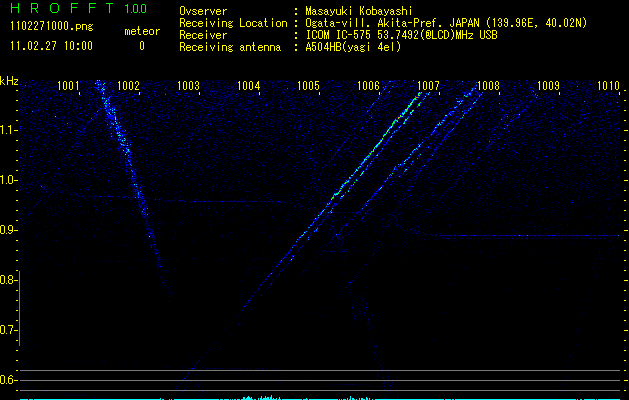Click time marker 1005
Image resolution: width=629 pixels, height=400 pixels.
308,85
